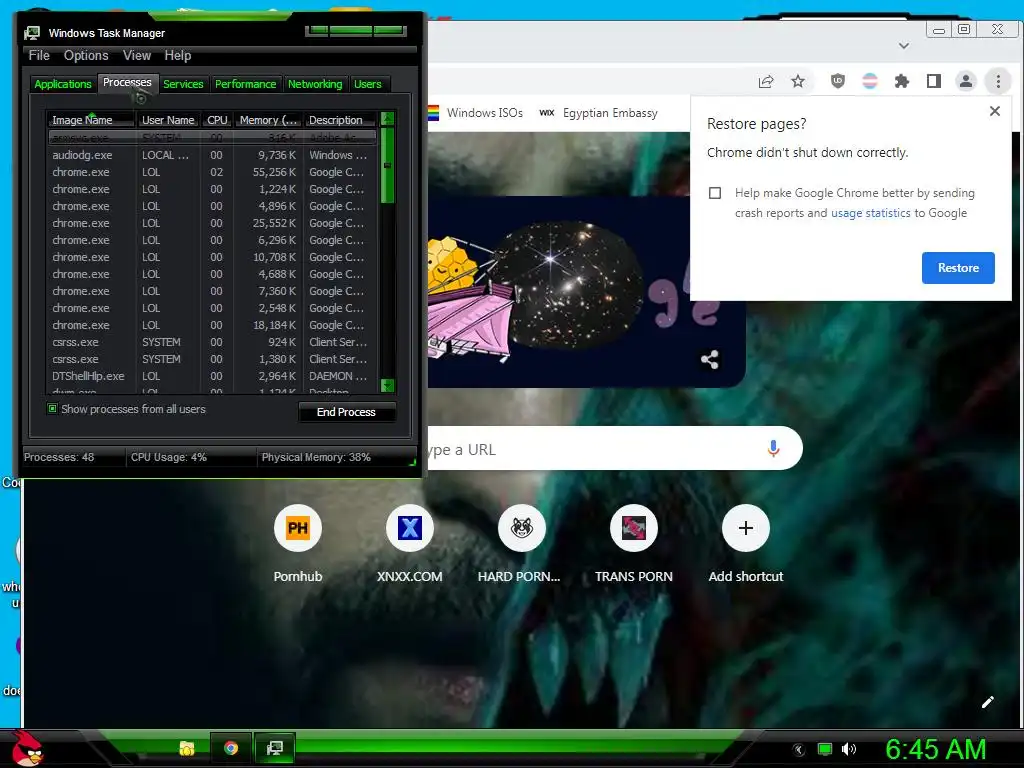Click the James Webb doodle image

(x=586, y=292)
